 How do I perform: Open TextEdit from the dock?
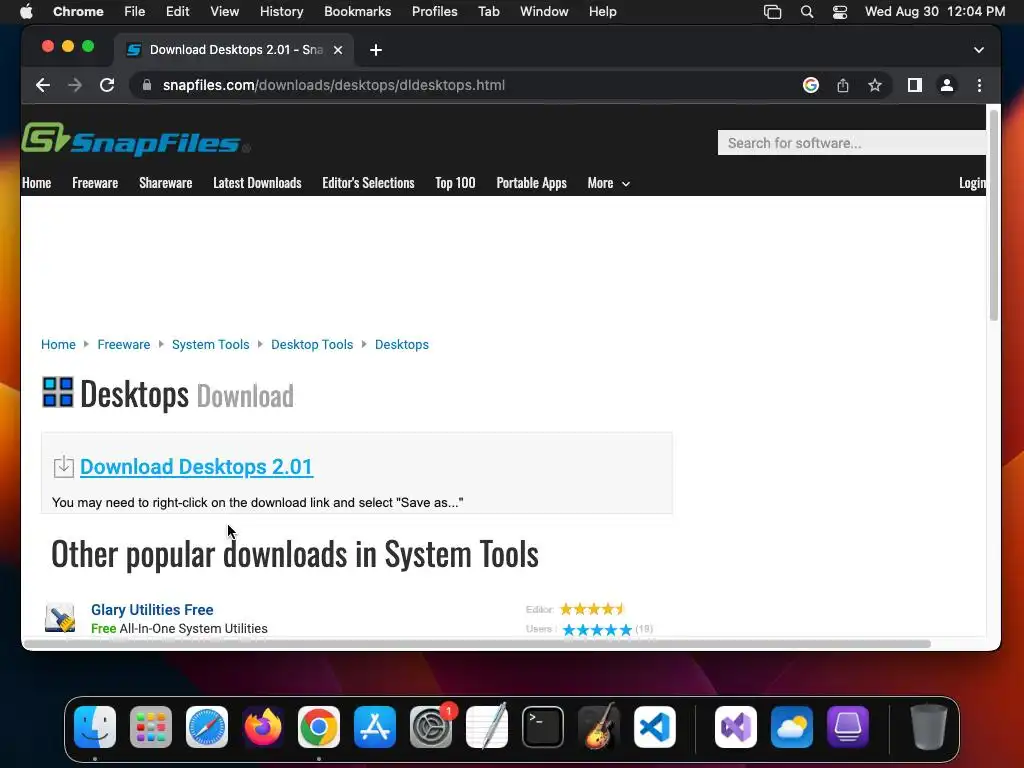[x=487, y=727]
